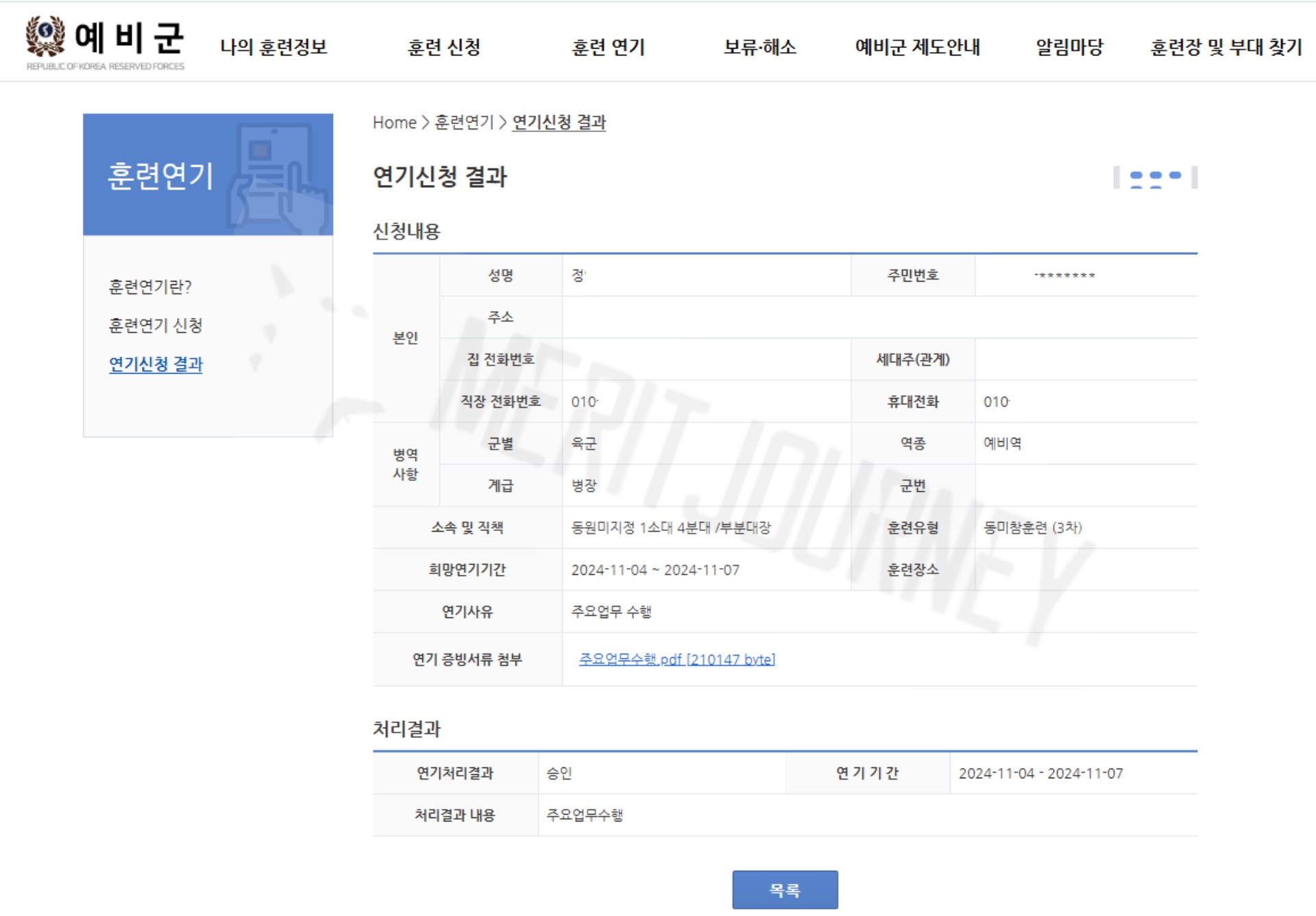Click the 예비군 site title text

(x=129, y=38)
